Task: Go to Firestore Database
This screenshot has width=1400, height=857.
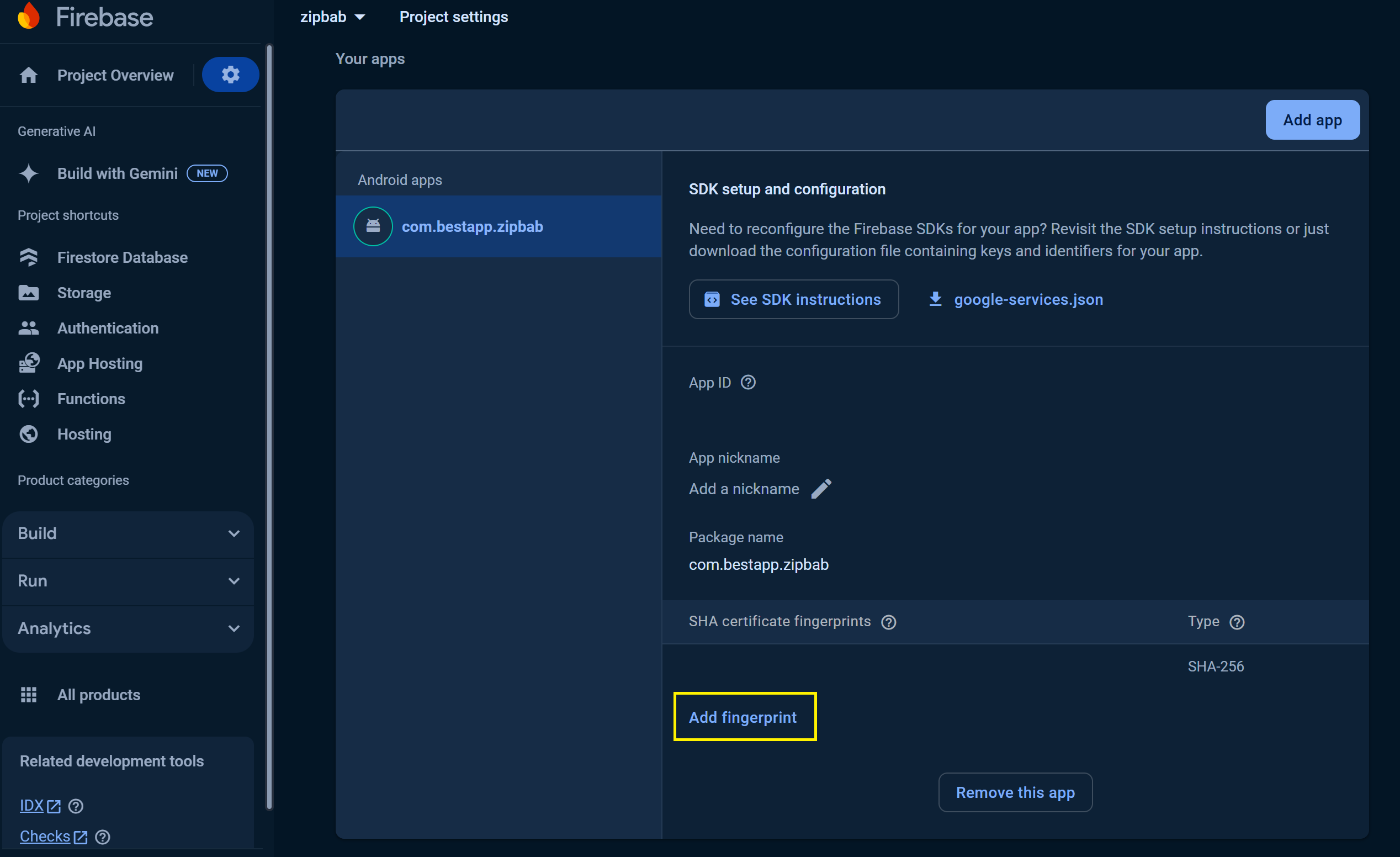Action: pos(122,257)
